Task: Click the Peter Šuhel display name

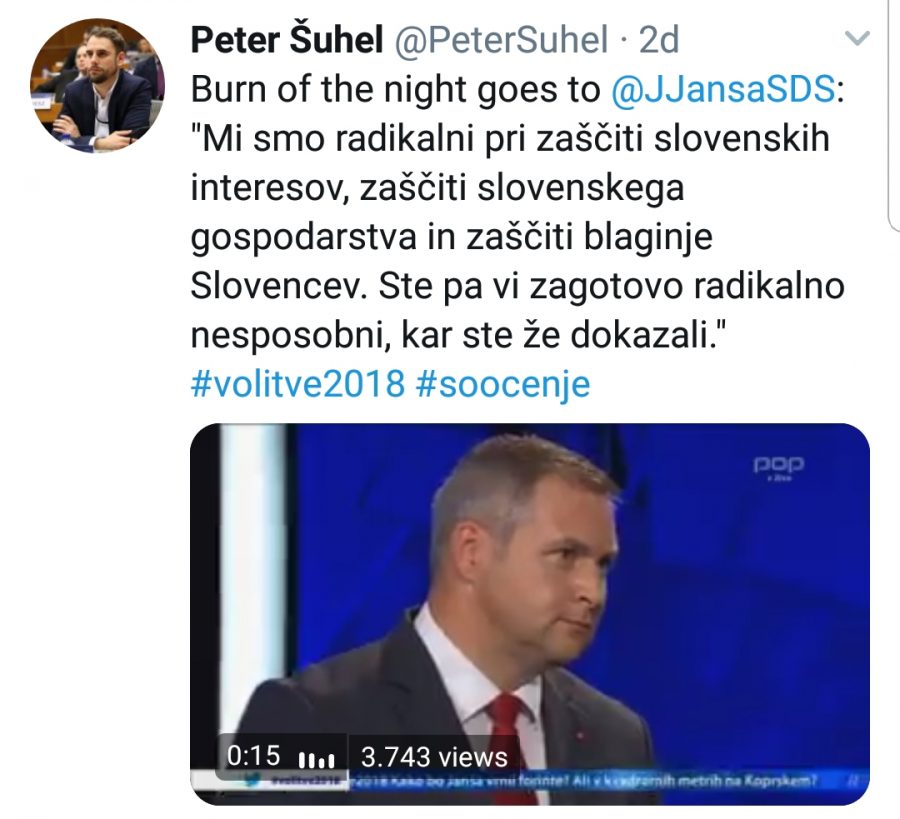Action: 286,40
